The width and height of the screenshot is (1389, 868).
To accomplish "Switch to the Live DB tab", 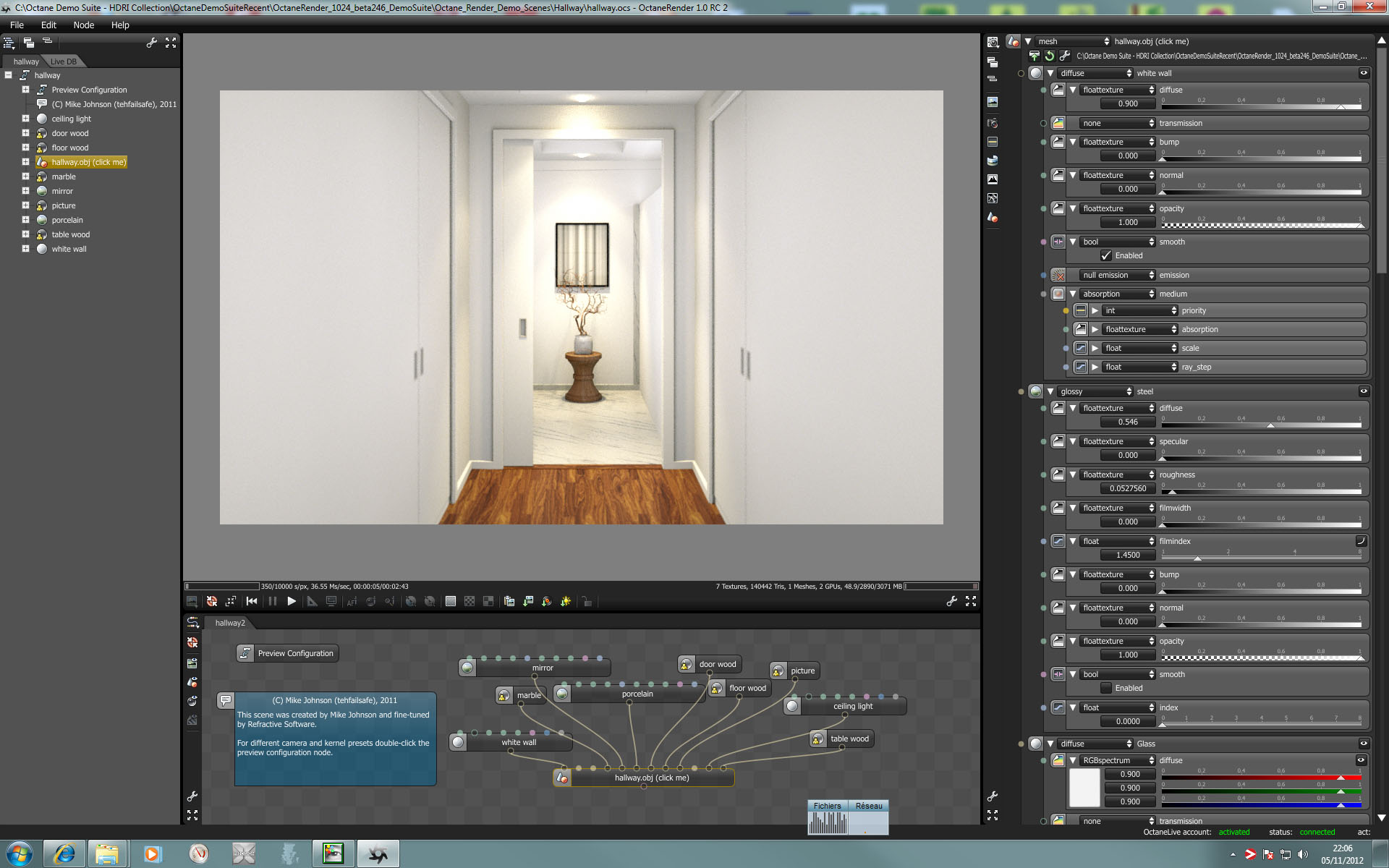I will [x=64, y=61].
